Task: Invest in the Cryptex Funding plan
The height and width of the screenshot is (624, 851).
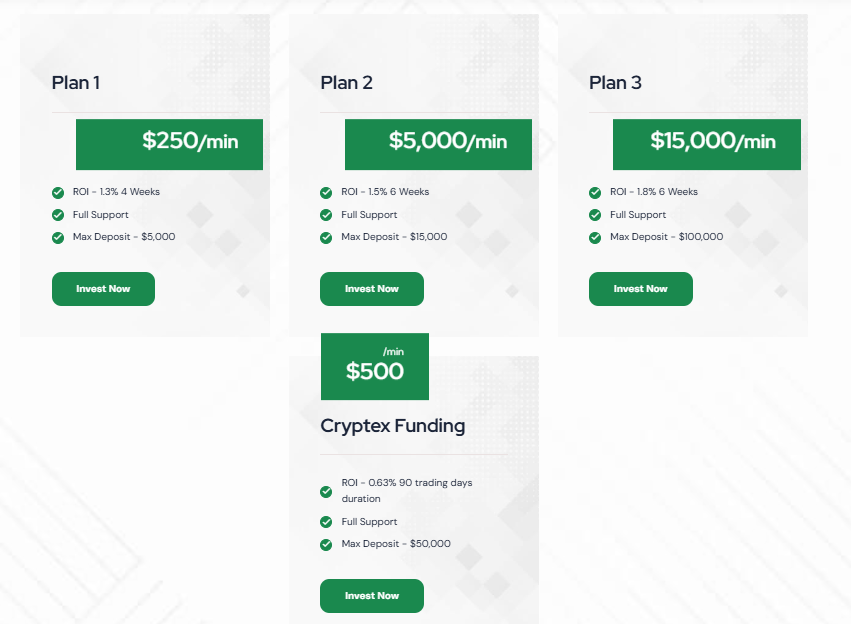Action: pos(371,596)
